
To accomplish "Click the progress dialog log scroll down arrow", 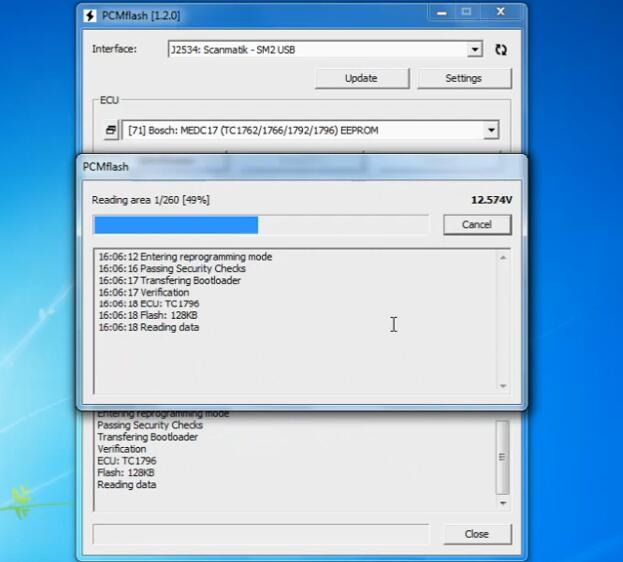I will (503, 386).
